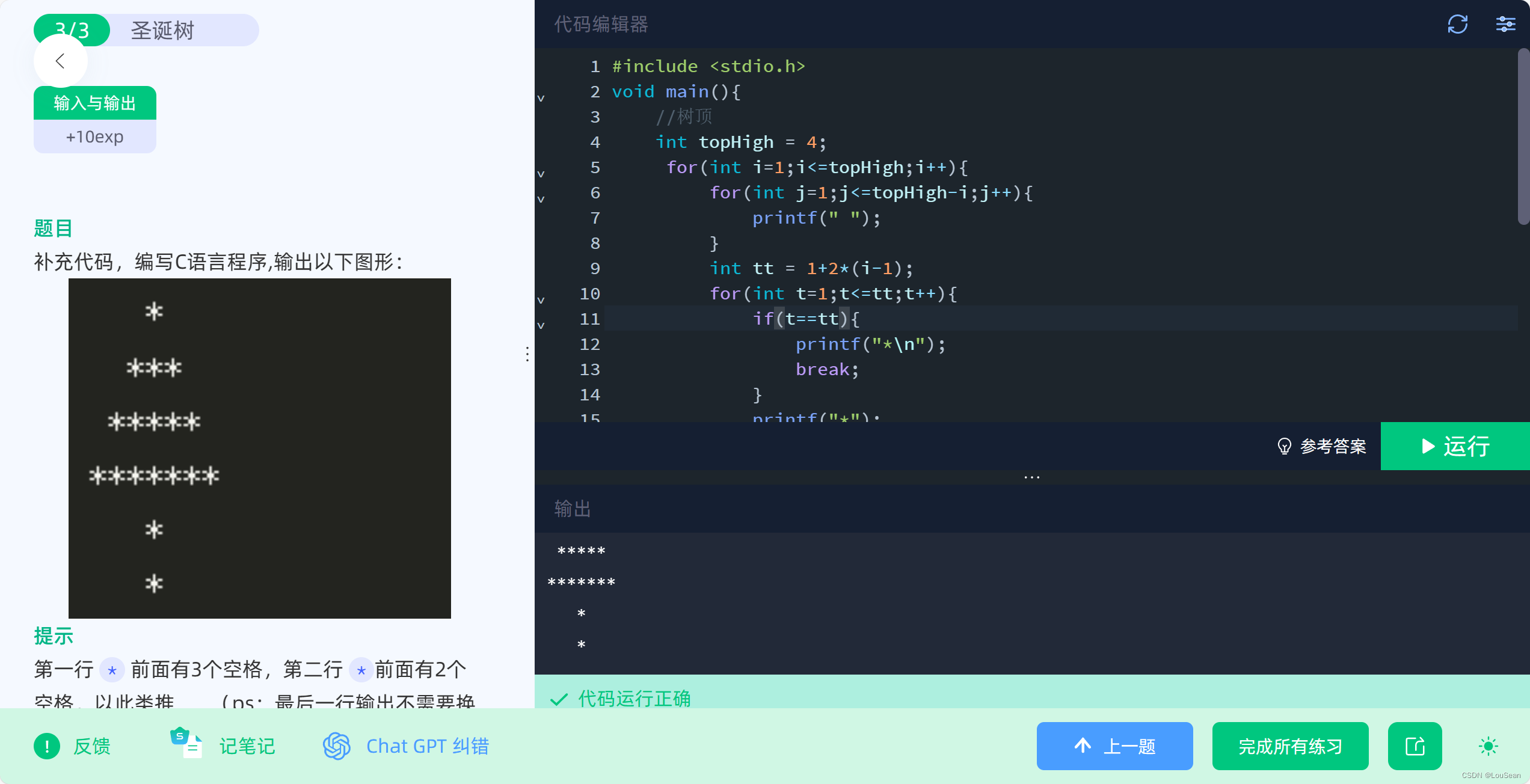Collapse the for loop on line 10

click(541, 300)
